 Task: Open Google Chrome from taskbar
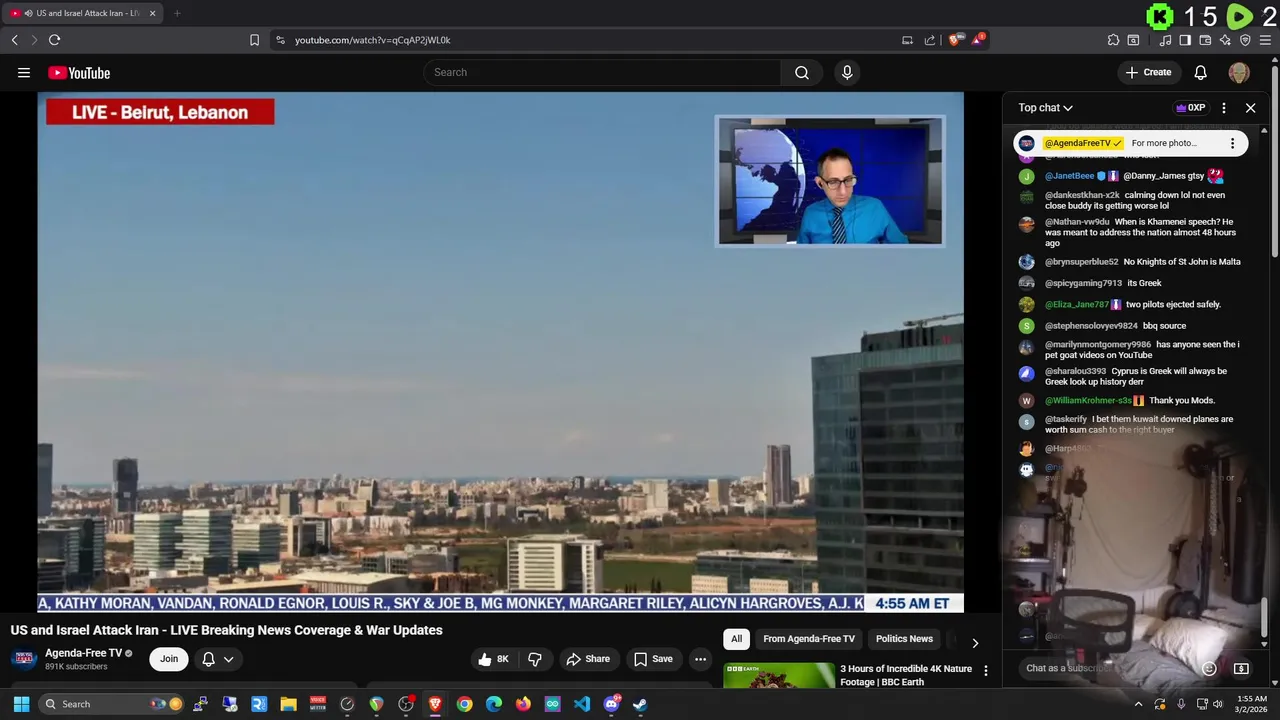(464, 704)
